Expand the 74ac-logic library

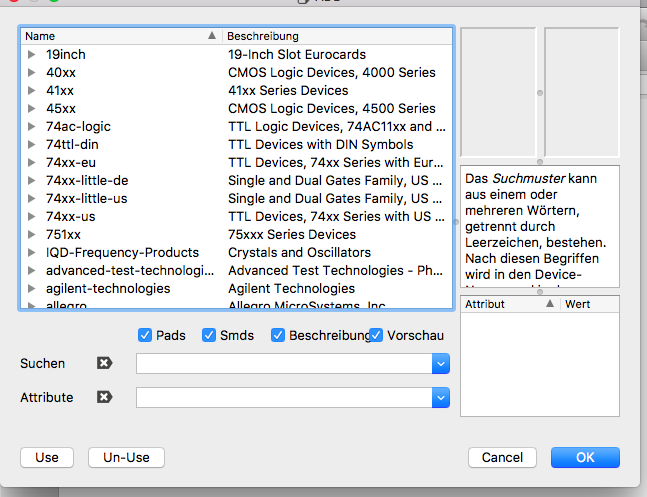31,126
